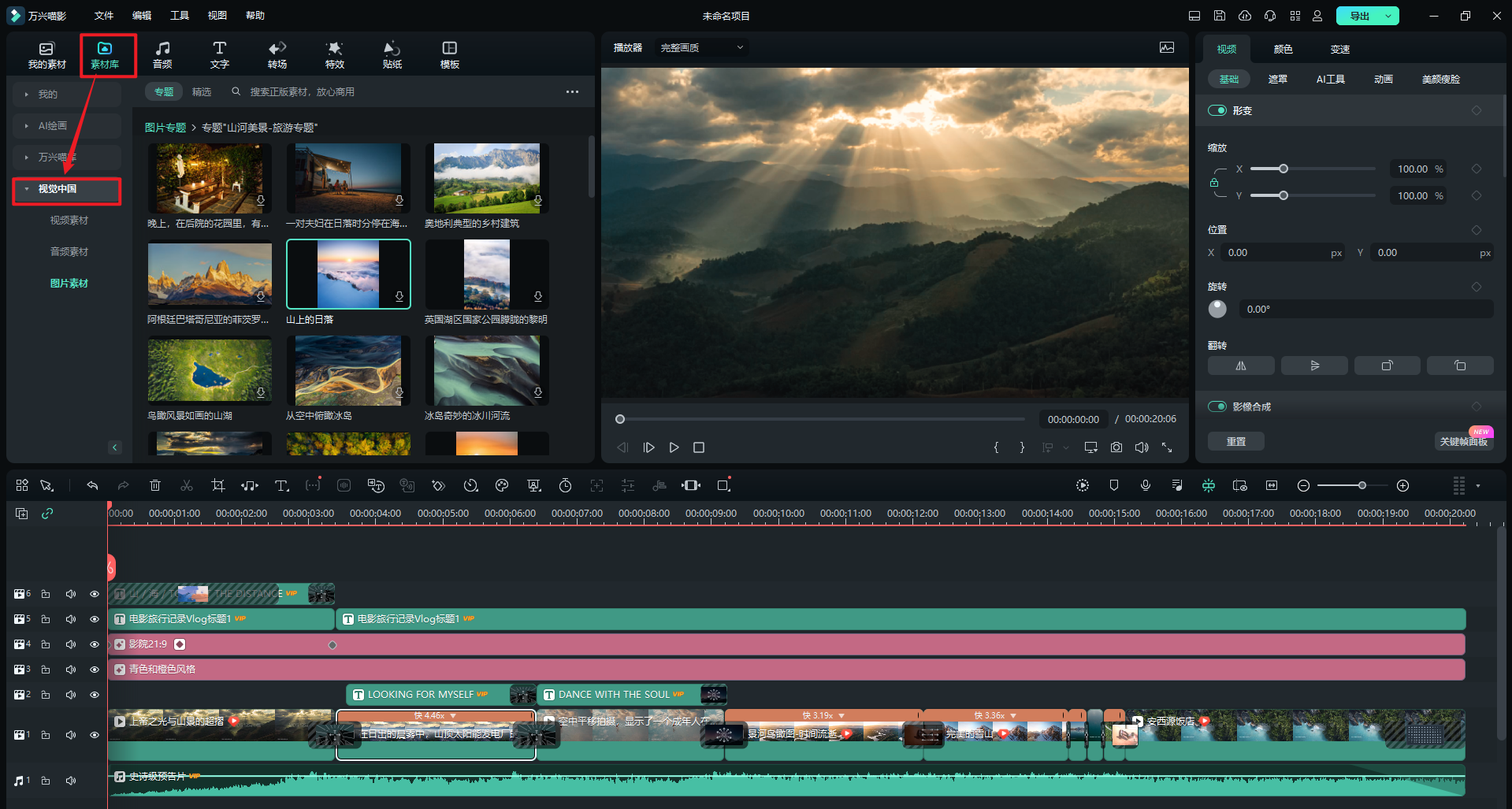Toggle the 形变 transform switch
Image resolution: width=1512 pixels, height=809 pixels.
tap(1217, 110)
